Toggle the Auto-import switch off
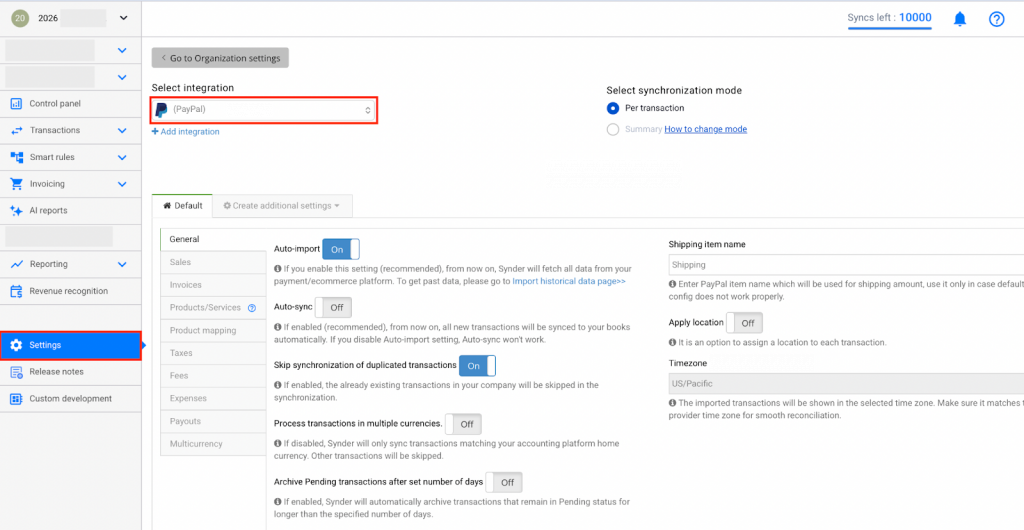 pyautogui.click(x=340, y=249)
